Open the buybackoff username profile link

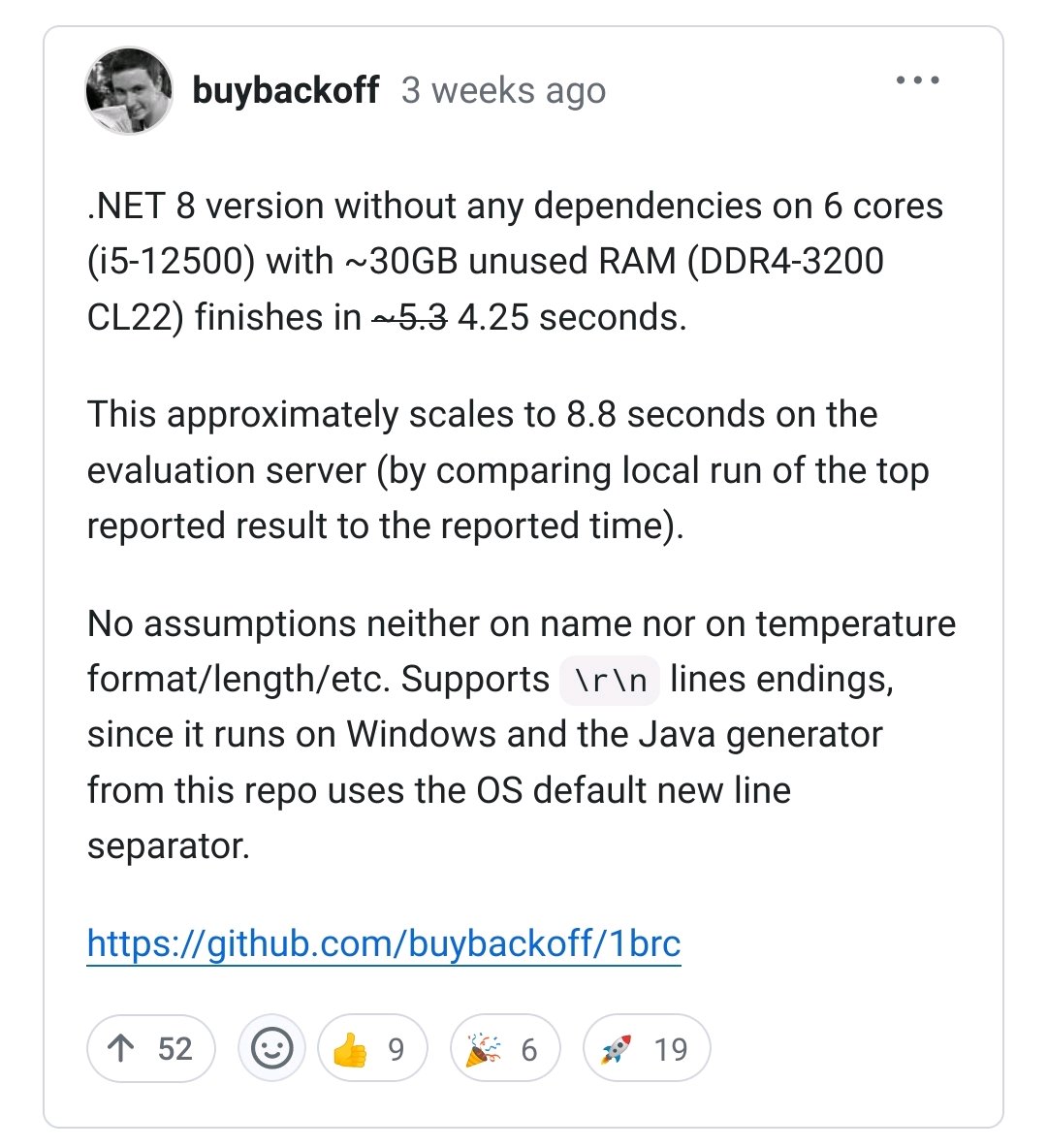tap(285, 90)
